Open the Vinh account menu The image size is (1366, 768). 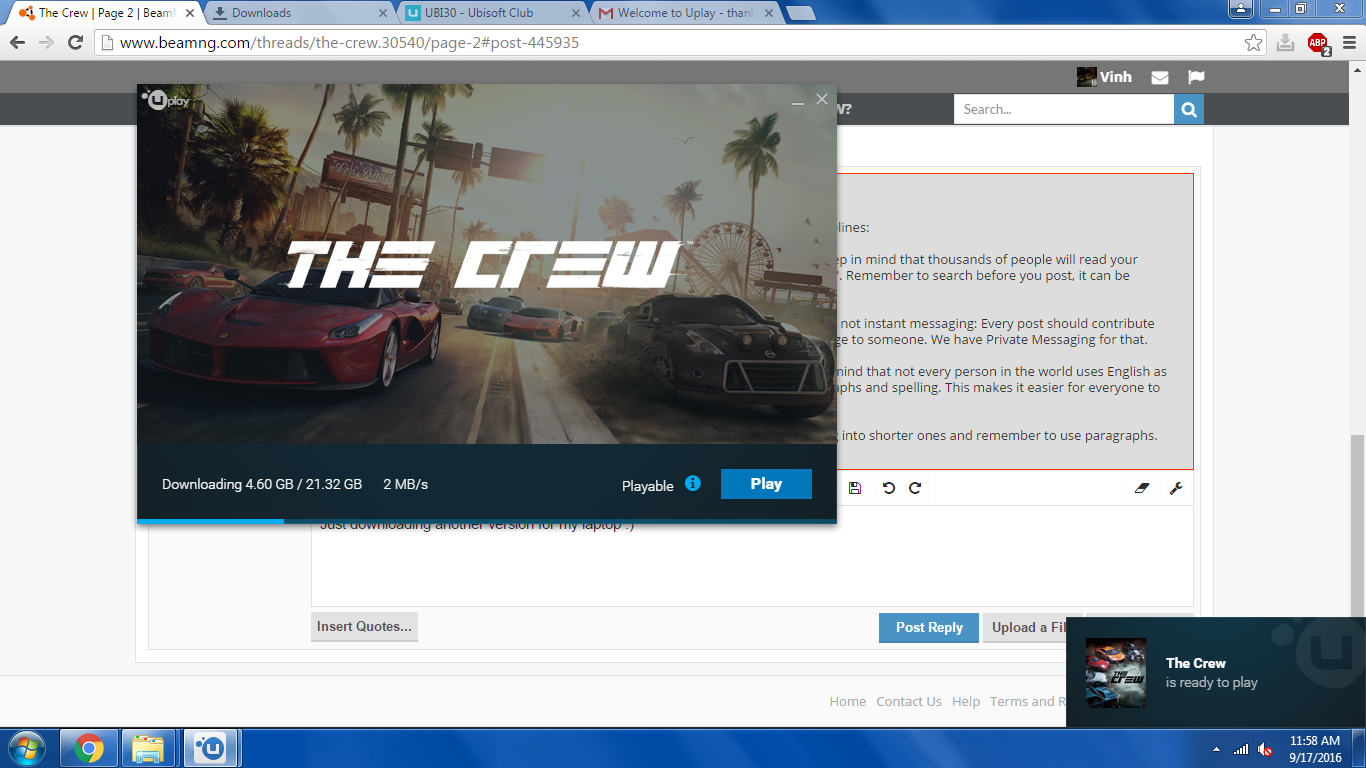(1104, 77)
